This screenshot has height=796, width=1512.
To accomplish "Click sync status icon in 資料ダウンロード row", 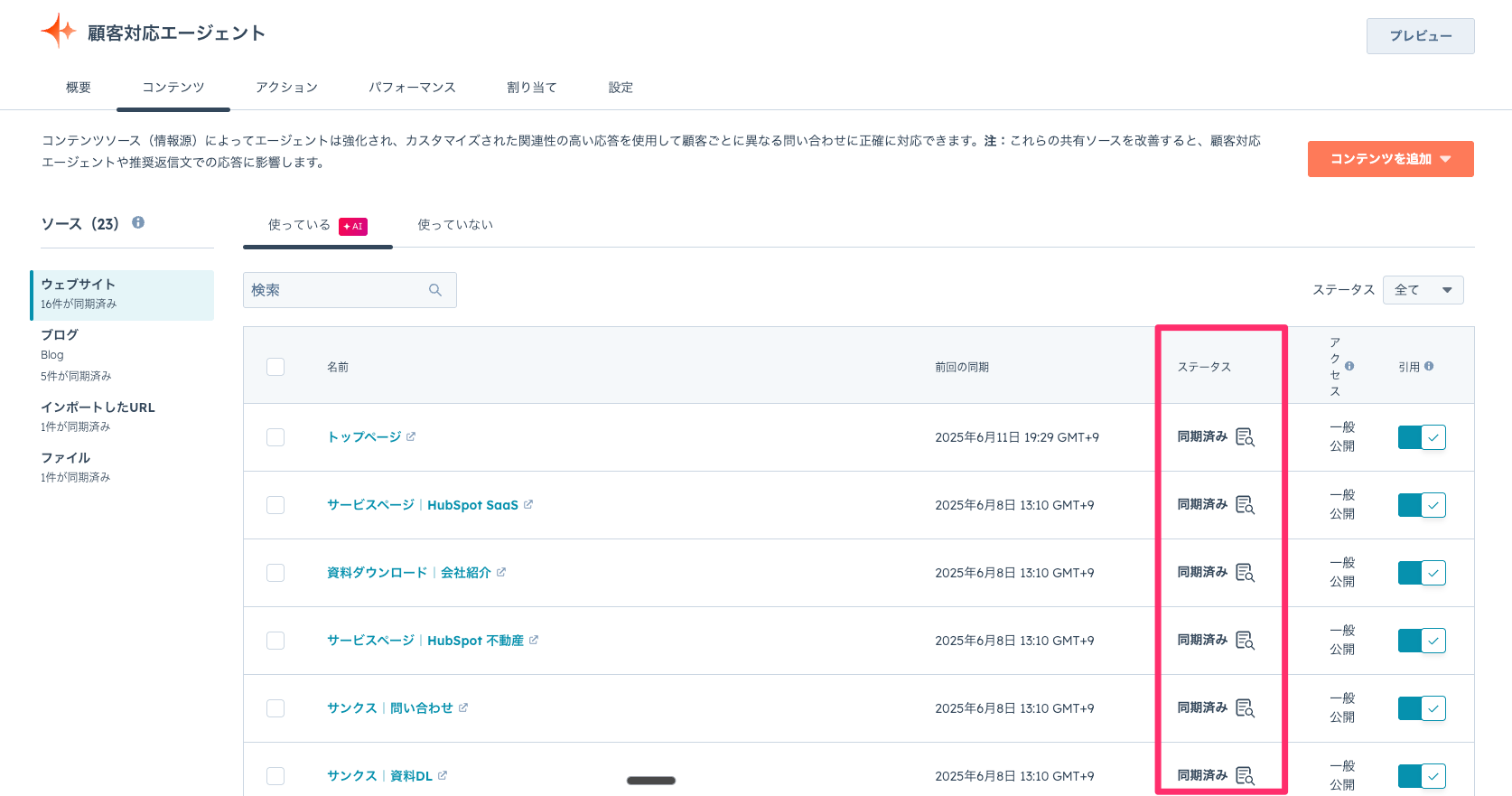I will (1245, 573).
